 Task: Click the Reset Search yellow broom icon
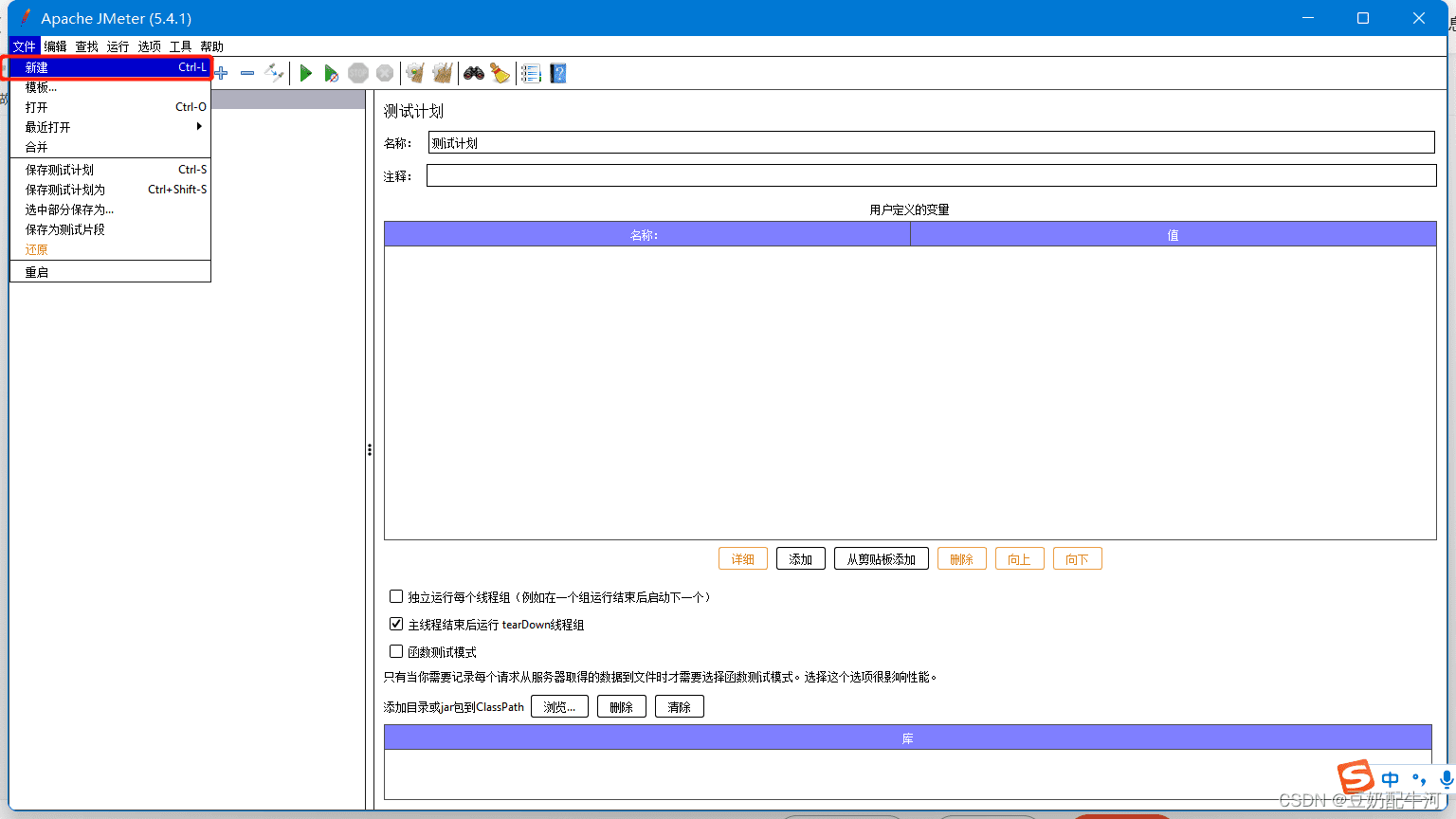point(500,73)
